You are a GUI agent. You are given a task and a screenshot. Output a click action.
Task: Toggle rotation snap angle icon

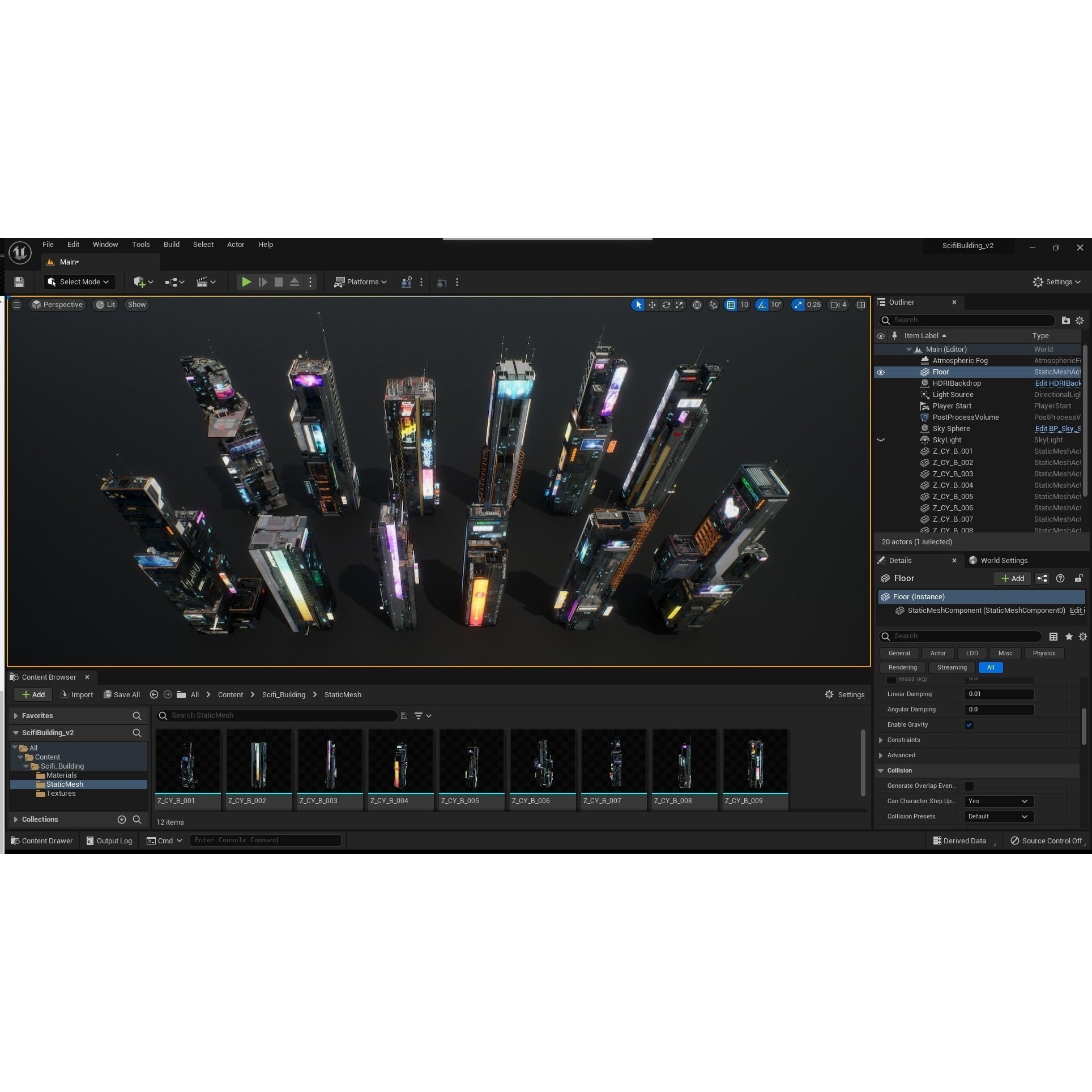tap(762, 305)
